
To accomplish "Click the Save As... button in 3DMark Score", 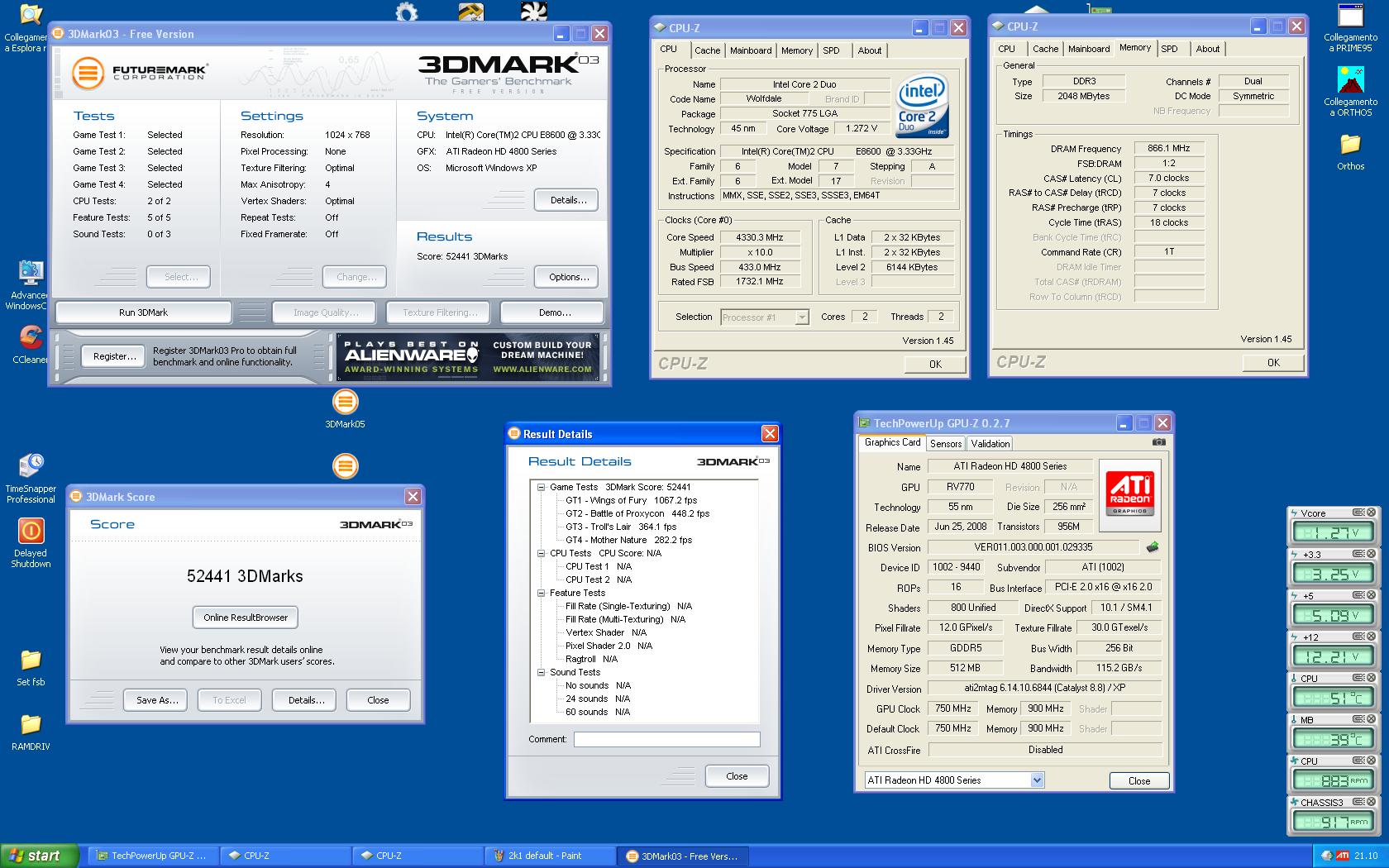I will (x=156, y=700).
